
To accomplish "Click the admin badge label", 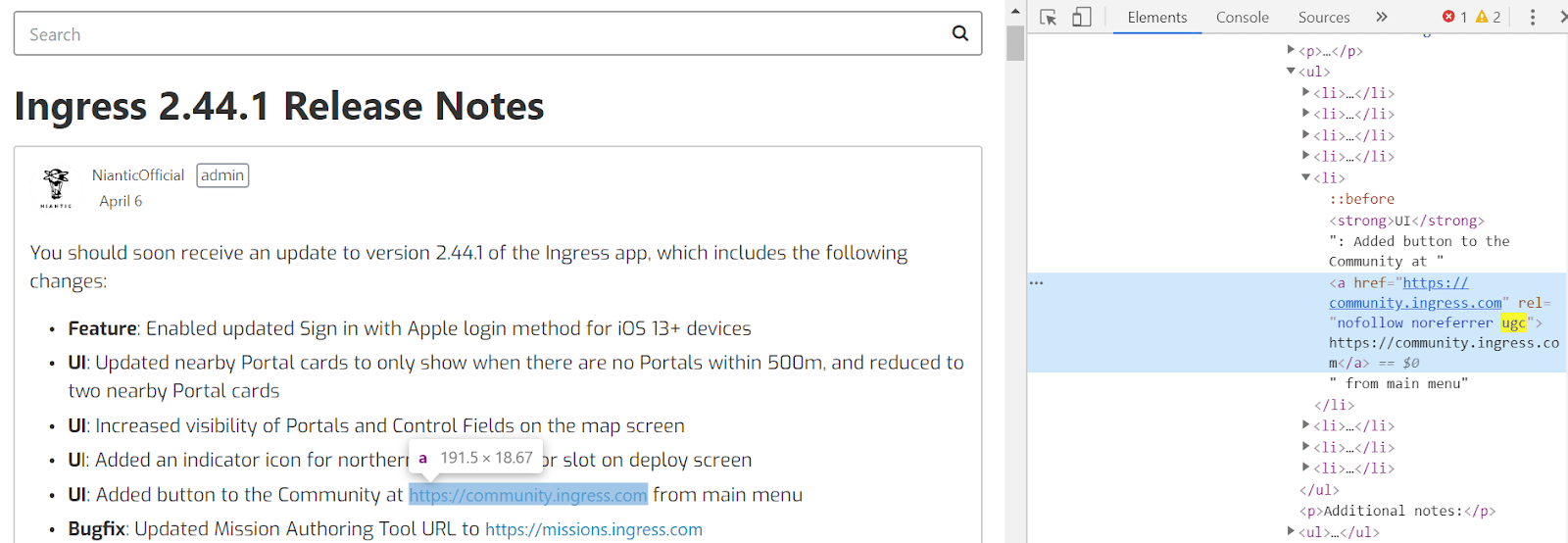I will click(x=222, y=175).
